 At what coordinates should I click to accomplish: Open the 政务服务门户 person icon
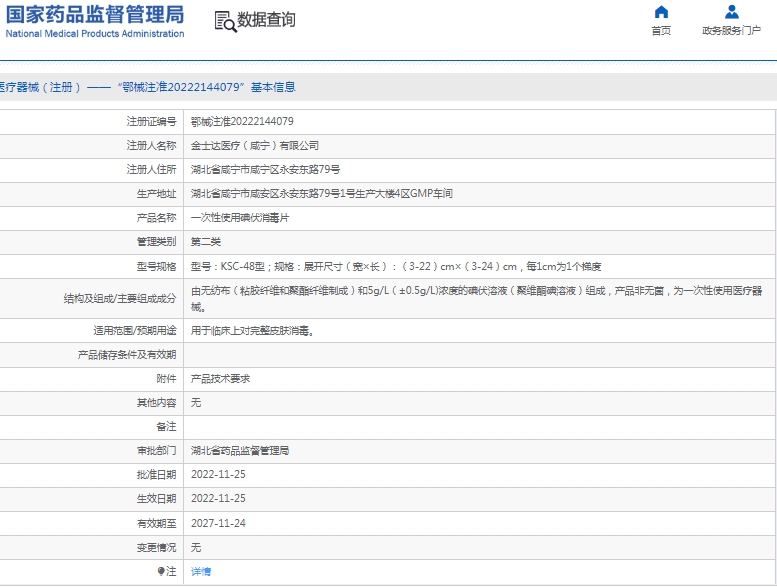click(731, 12)
